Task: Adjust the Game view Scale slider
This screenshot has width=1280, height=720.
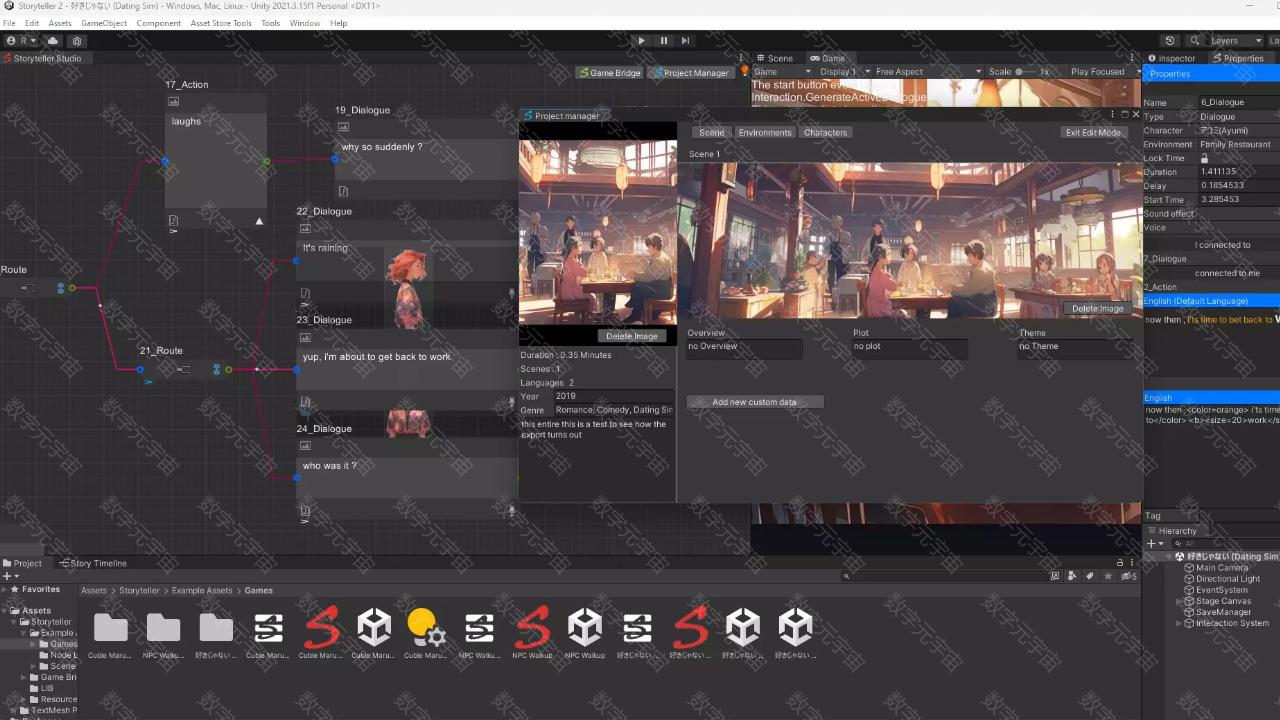Action: pyautogui.click(x=1025, y=72)
